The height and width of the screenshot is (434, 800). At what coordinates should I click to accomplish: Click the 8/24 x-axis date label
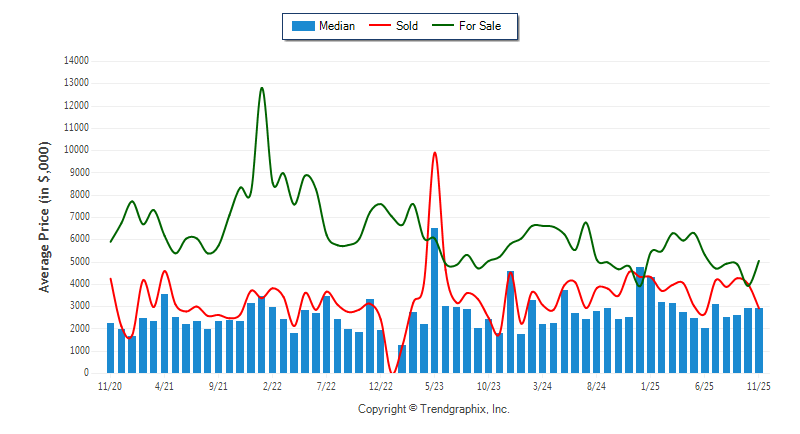pyautogui.click(x=596, y=385)
